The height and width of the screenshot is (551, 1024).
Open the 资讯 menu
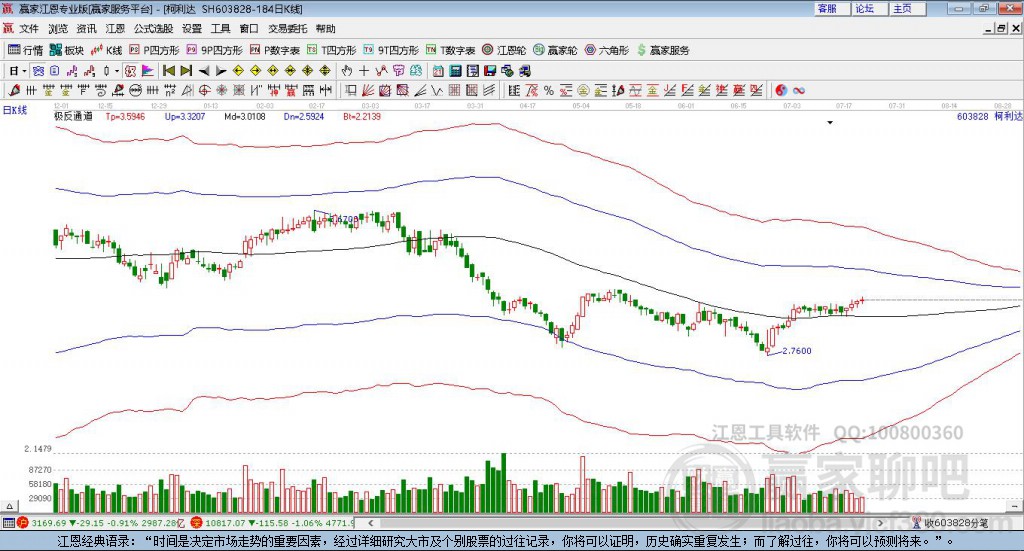(86, 29)
